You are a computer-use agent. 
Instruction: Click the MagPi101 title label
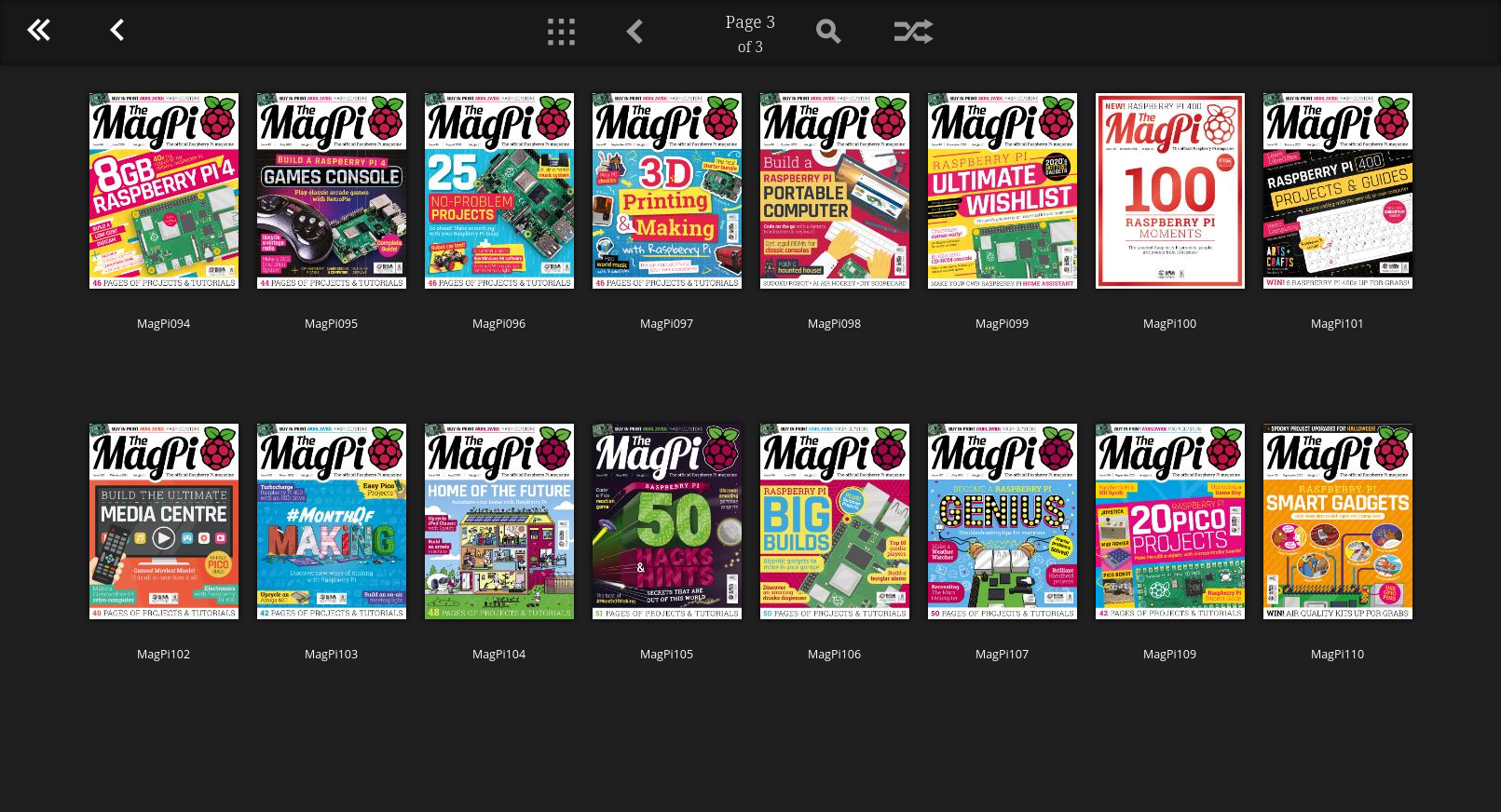(1338, 324)
